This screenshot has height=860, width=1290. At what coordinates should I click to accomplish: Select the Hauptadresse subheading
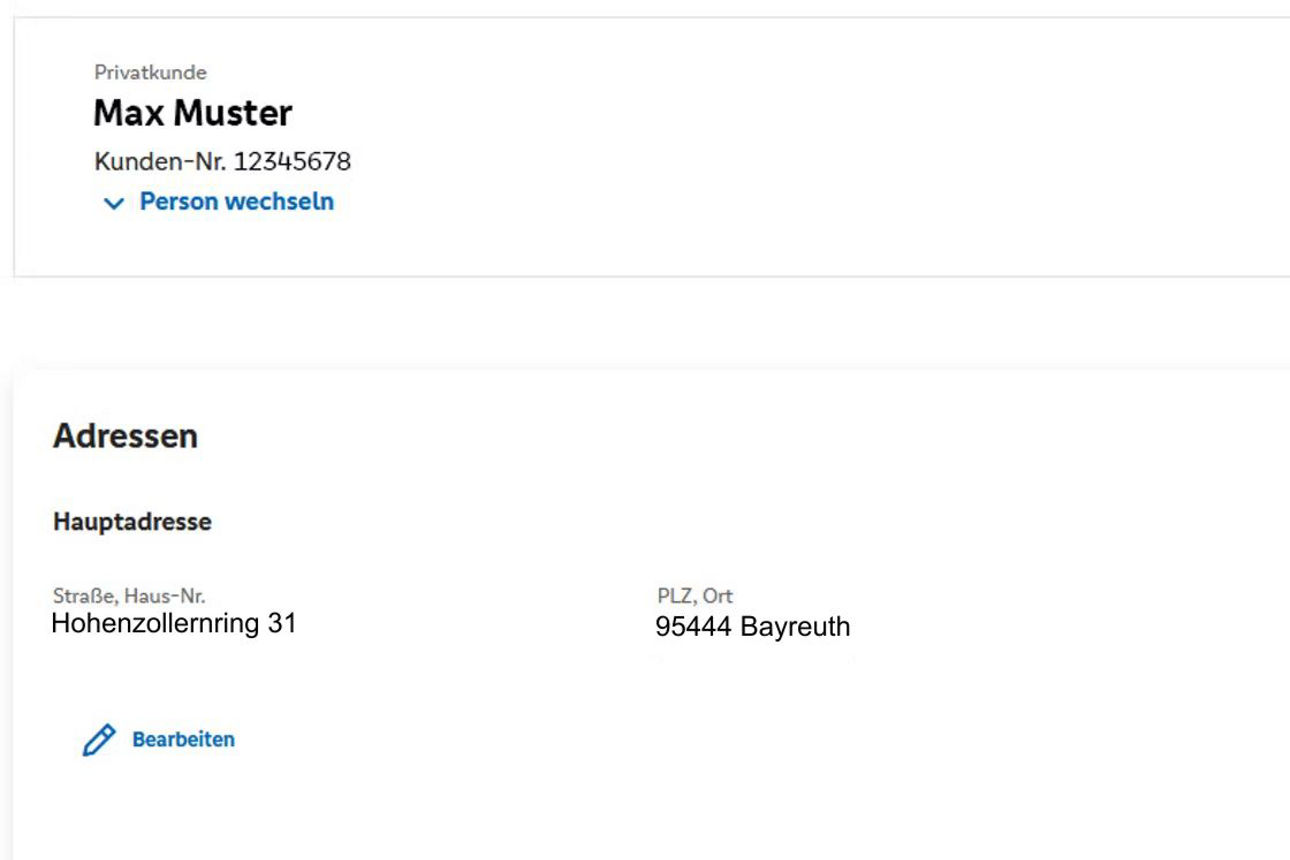132,522
